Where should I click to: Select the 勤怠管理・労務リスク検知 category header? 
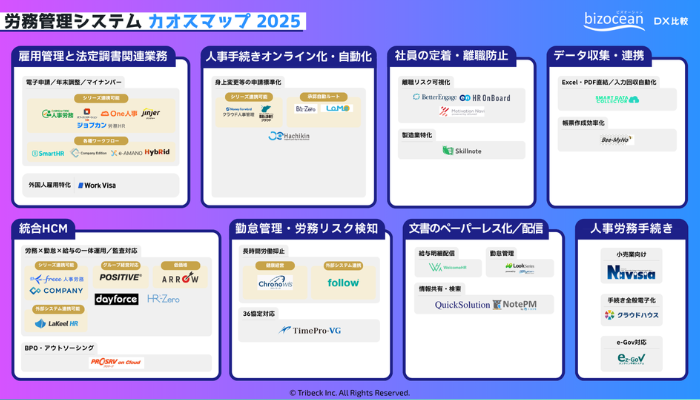click(307, 229)
